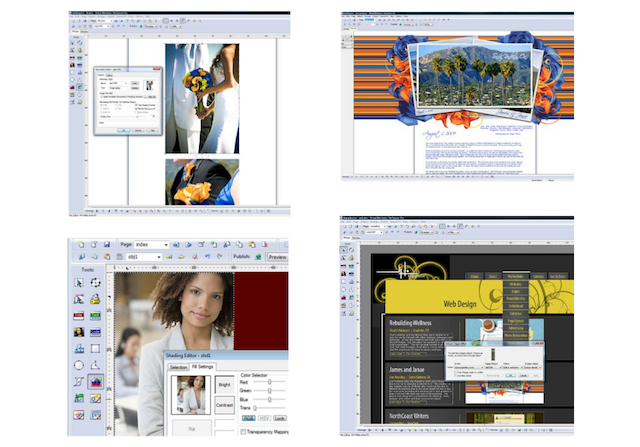Click the blue Undo arrow after obj1 dropdown
This screenshot has height=447, width=640.
(x=207, y=257)
